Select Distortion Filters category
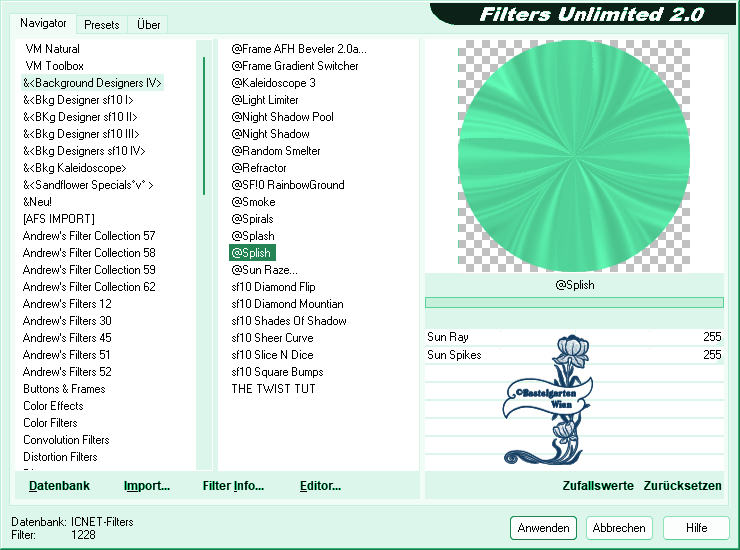Viewport: 740px width, 550px height. coord(60,457)
